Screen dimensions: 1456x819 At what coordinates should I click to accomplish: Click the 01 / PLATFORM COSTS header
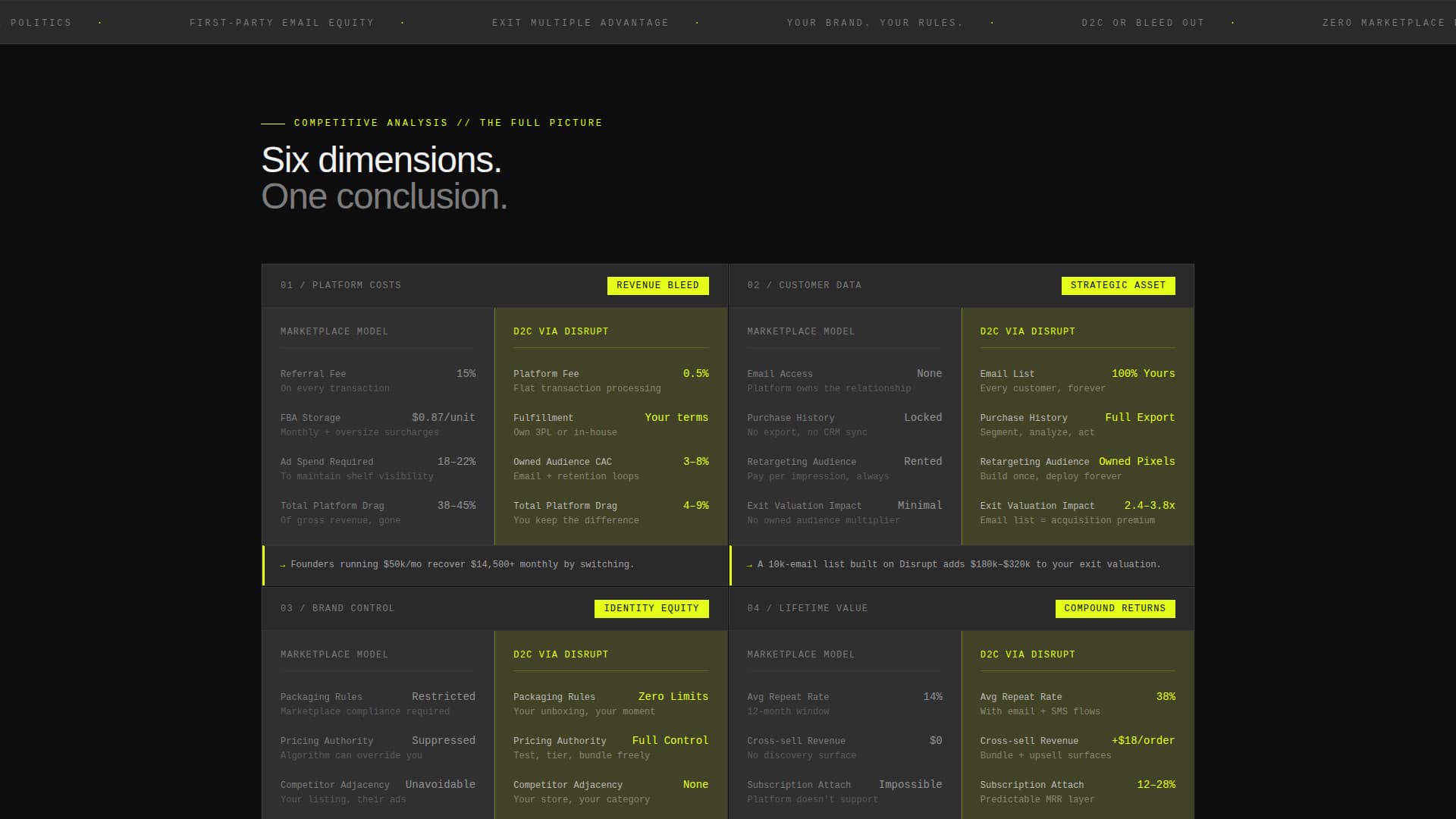[x=340, y=285]
